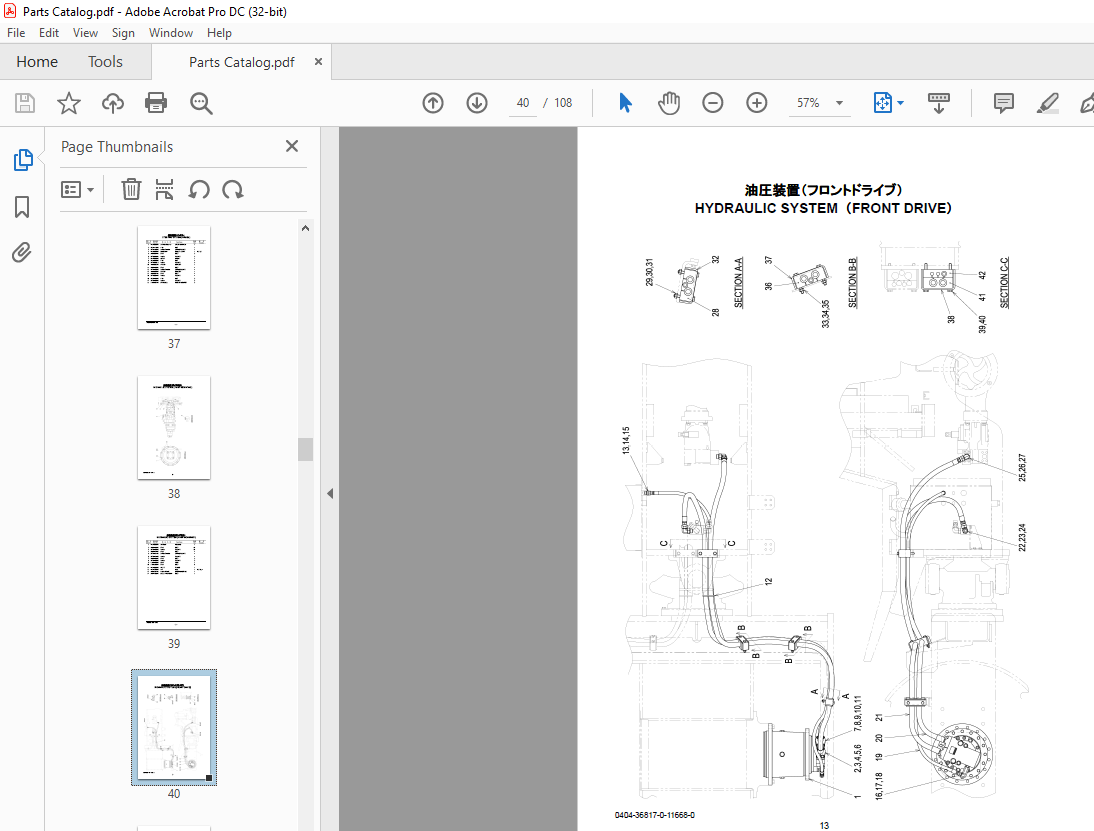Click thumbnails scrollbar up arrow

[305, 228]
